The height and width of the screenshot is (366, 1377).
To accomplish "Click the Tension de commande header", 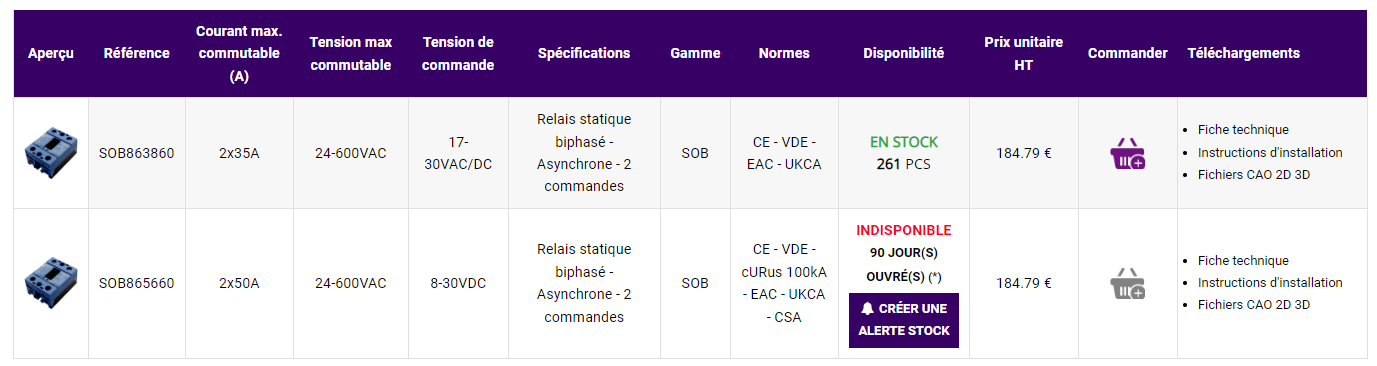I will tap(459, 54).
